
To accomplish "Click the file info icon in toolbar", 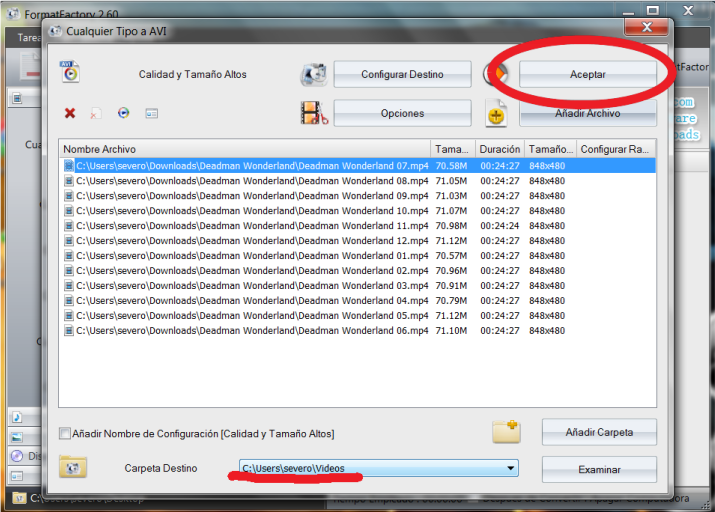I will coord(152,113).
